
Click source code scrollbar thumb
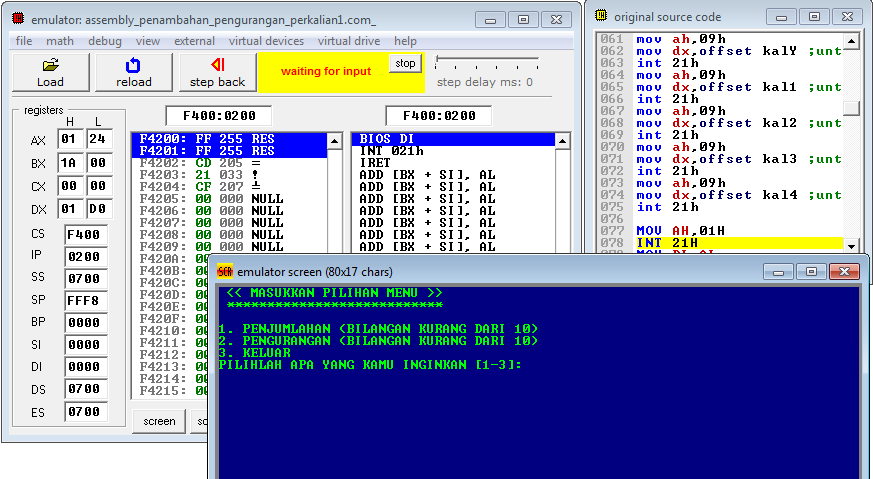tap(851, 107)
